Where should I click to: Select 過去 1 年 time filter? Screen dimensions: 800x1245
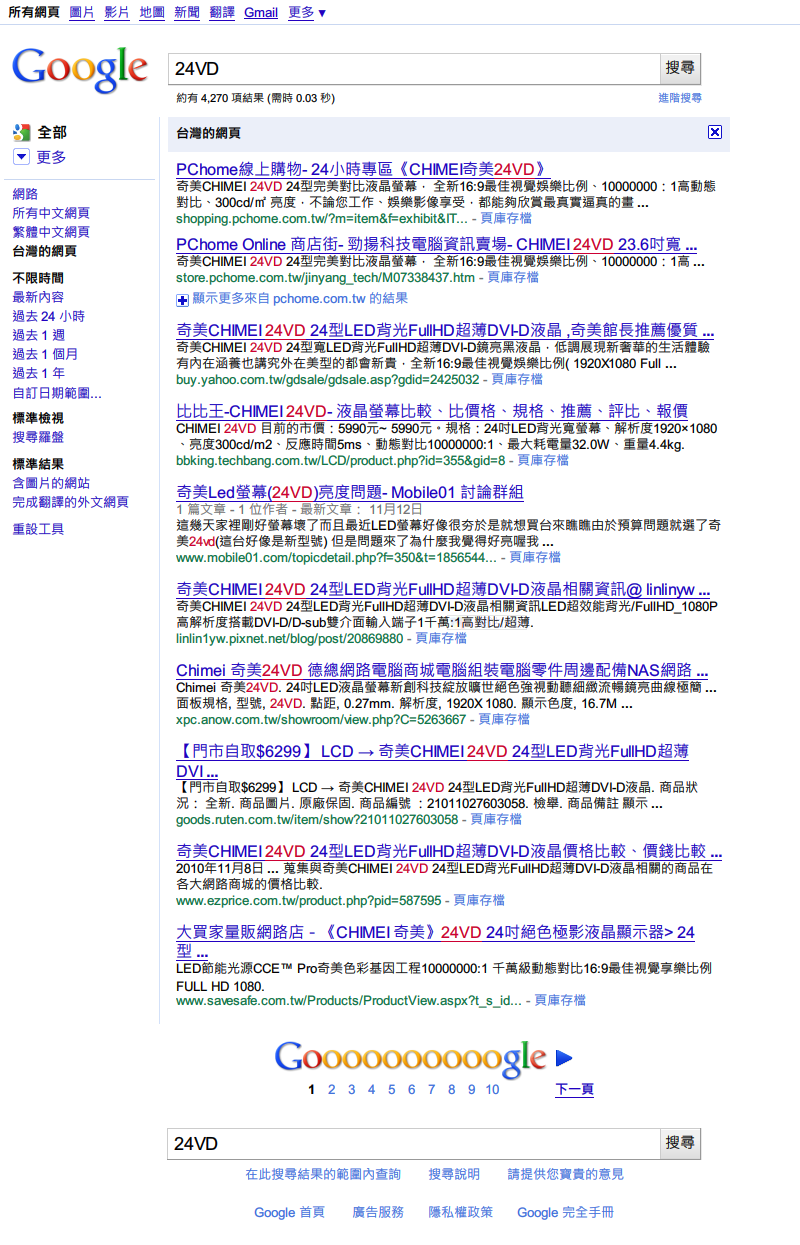click(x=38, y=373)
